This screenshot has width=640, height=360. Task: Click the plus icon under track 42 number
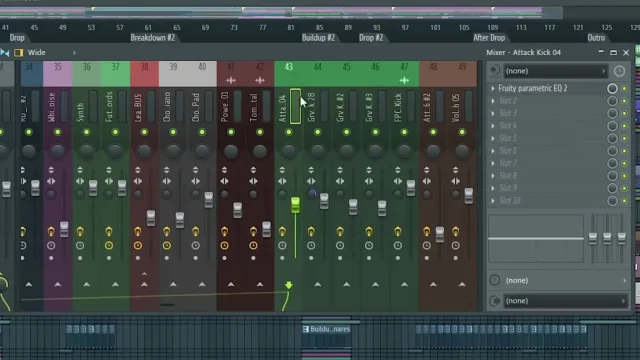point(260,80)
